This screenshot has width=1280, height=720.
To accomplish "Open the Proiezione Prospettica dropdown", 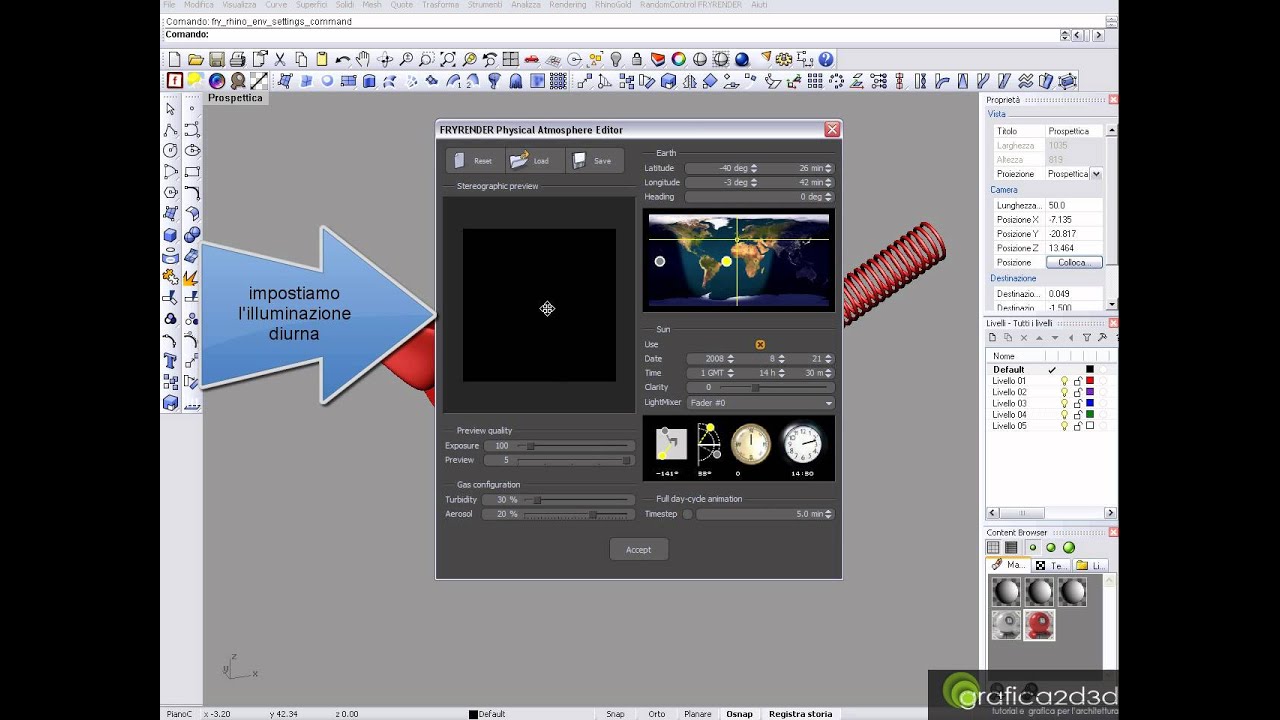I will [x=1096, y=174].
